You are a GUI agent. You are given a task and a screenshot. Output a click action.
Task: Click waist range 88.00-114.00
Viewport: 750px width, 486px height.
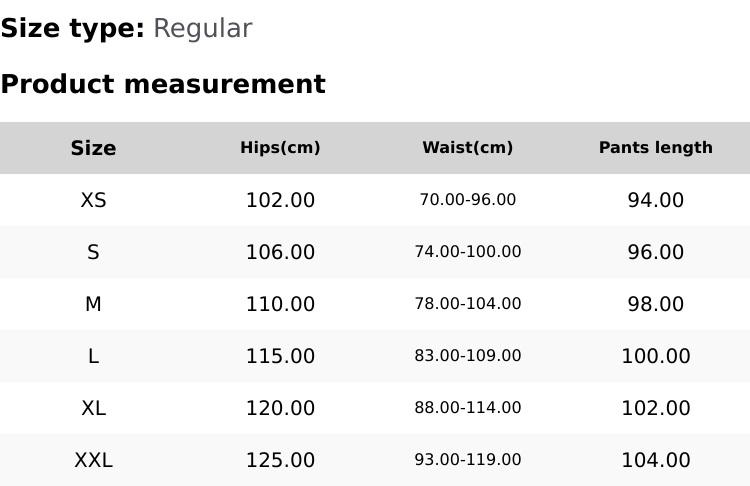[467, 408]
